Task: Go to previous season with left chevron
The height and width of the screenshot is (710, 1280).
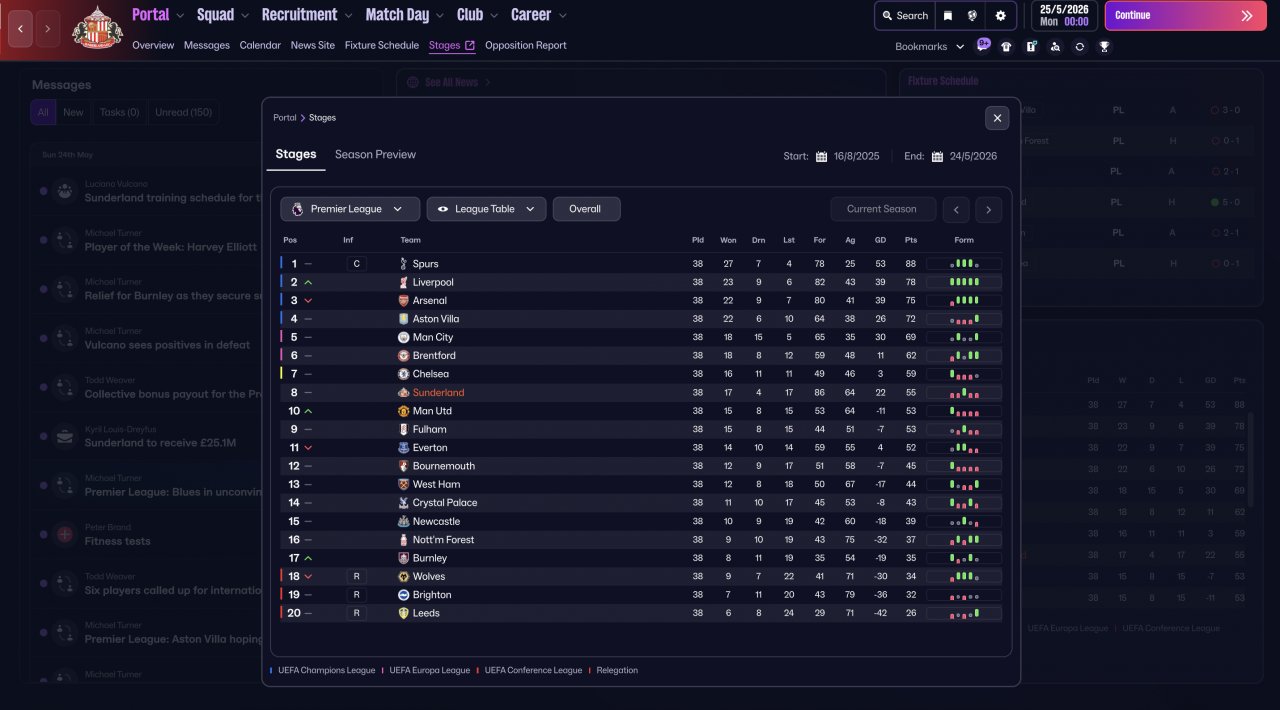Action: point(957,209)
